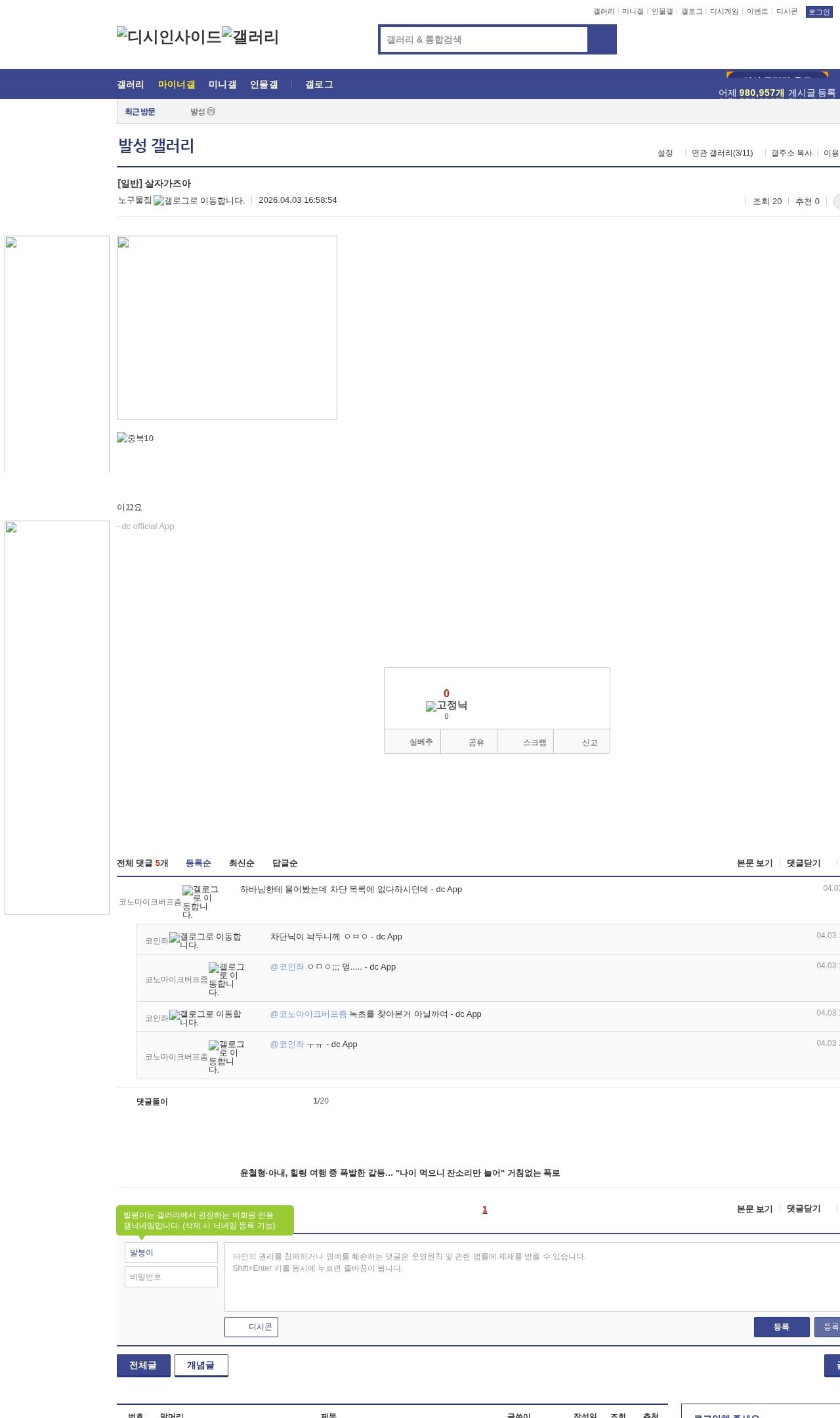This screenshot has width=840, height=1418.
Task: Go to comment page 1
Action: 485,1209
